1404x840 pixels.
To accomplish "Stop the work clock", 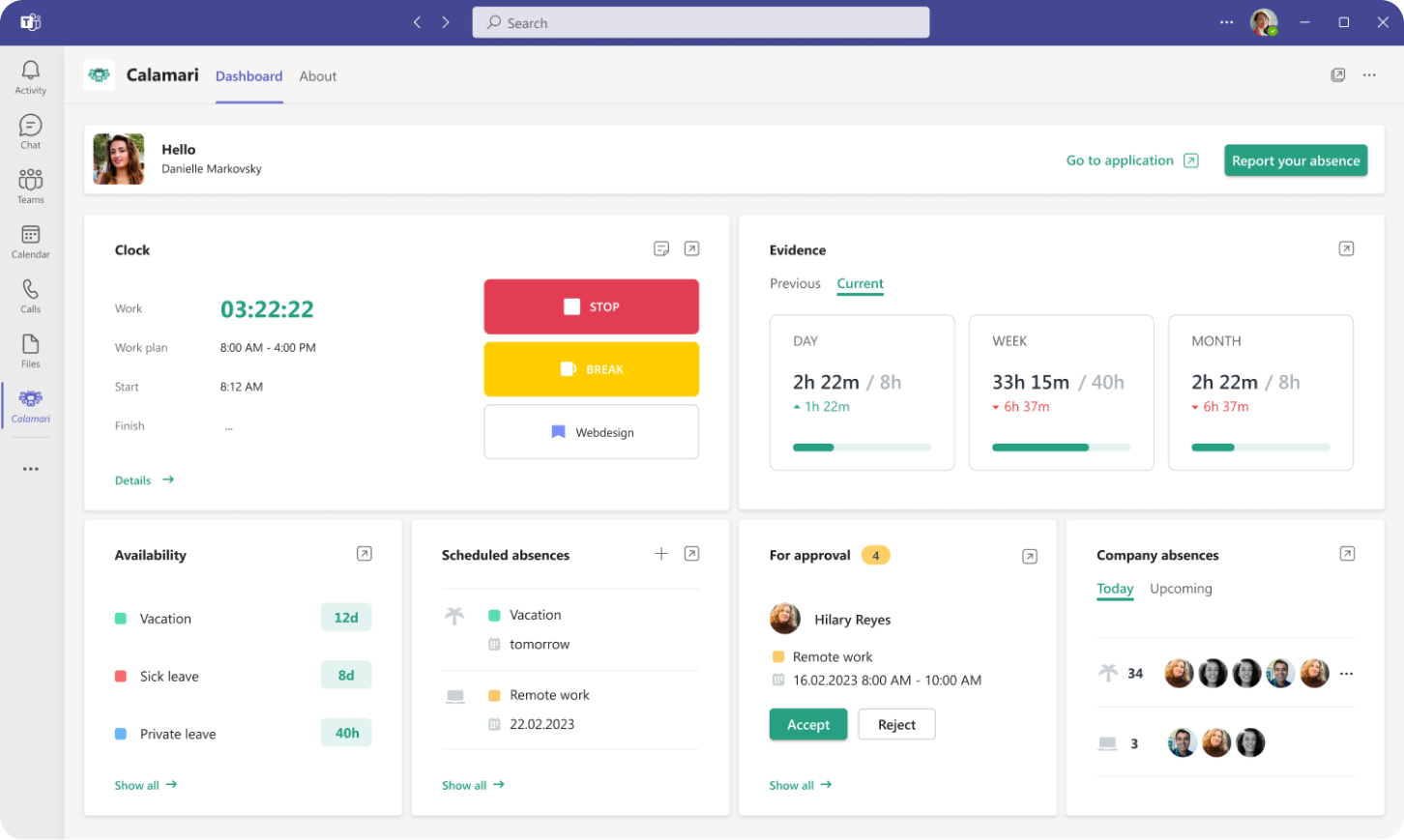I will (x=592, y=306).
